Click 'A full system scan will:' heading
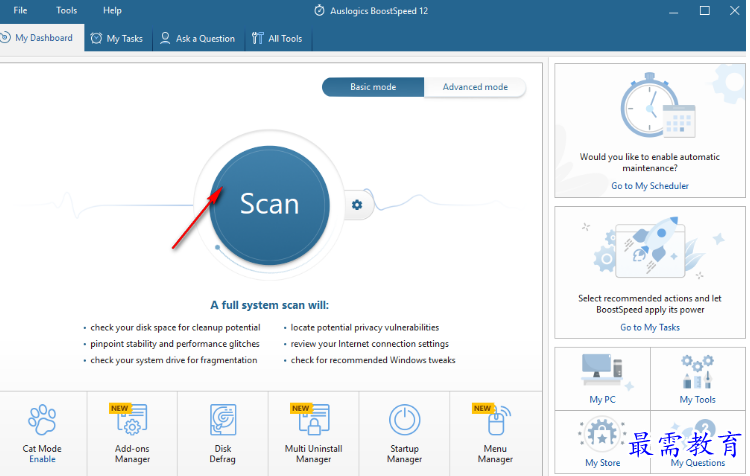Screen dimensions: 750x476 [x=270, y=305]
